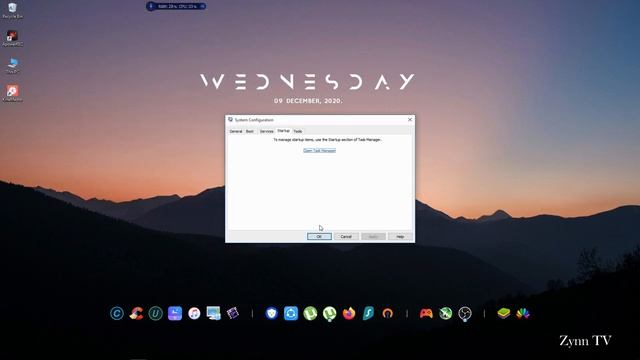The width and height of the screenshot is (640, 360).
Task: Select the ApowerREC desktop shortcut
Action: tap(12, 38)
